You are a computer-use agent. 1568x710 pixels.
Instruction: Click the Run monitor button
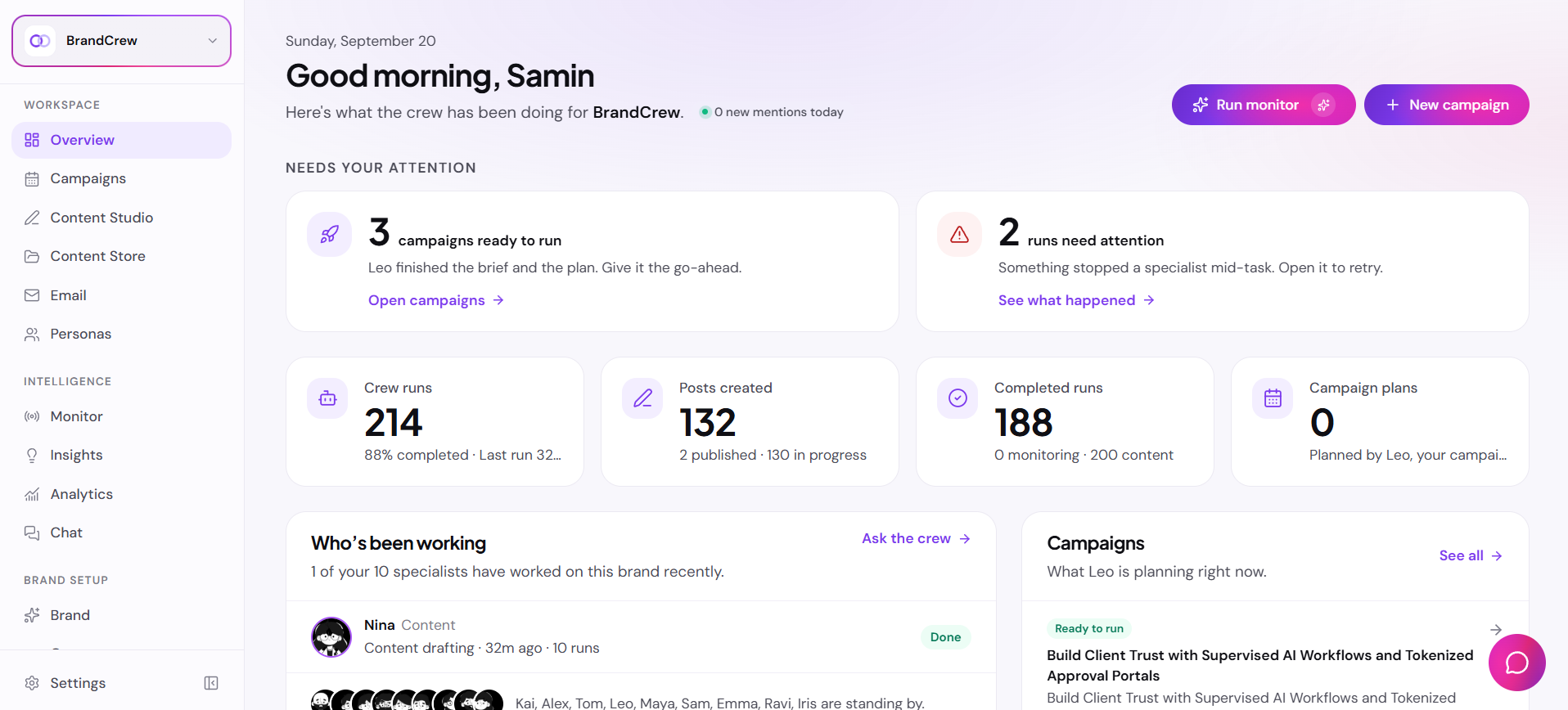point(1263,105)
